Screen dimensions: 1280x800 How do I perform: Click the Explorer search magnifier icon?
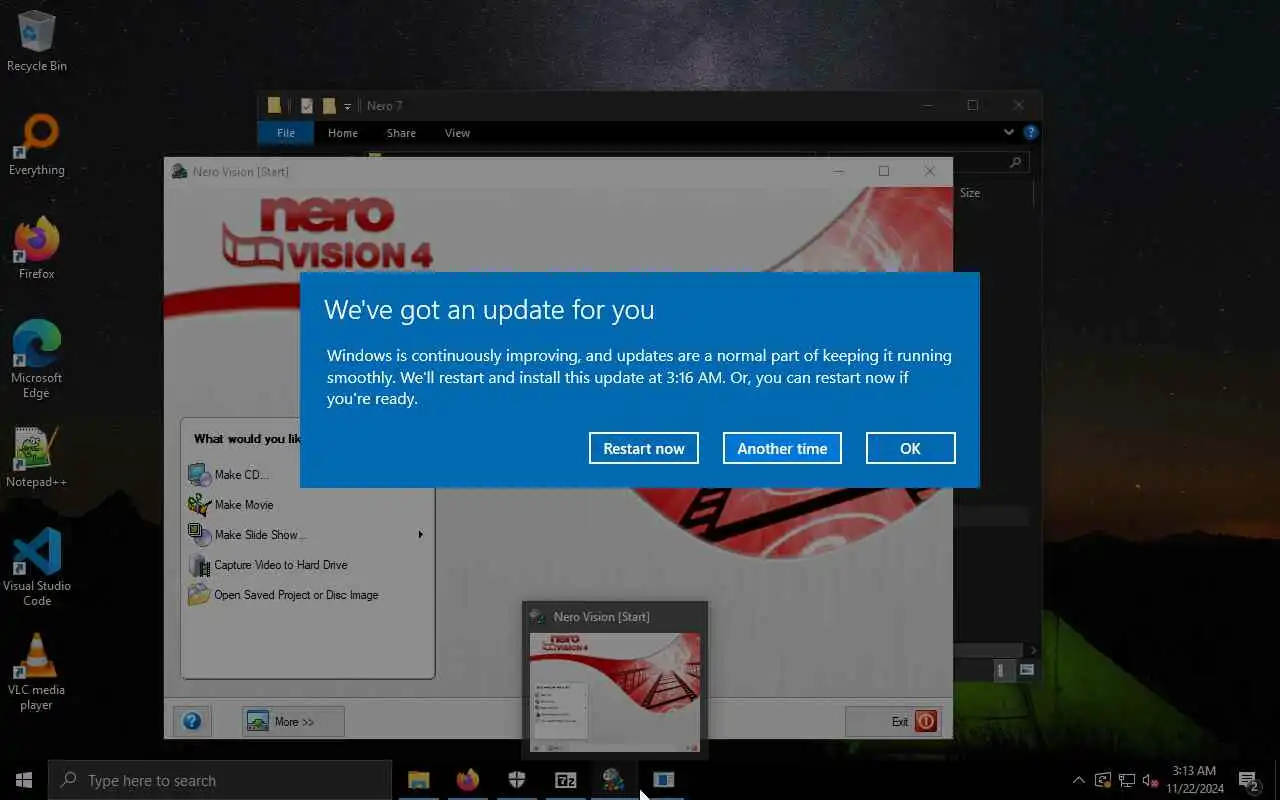pos(1015,162)
